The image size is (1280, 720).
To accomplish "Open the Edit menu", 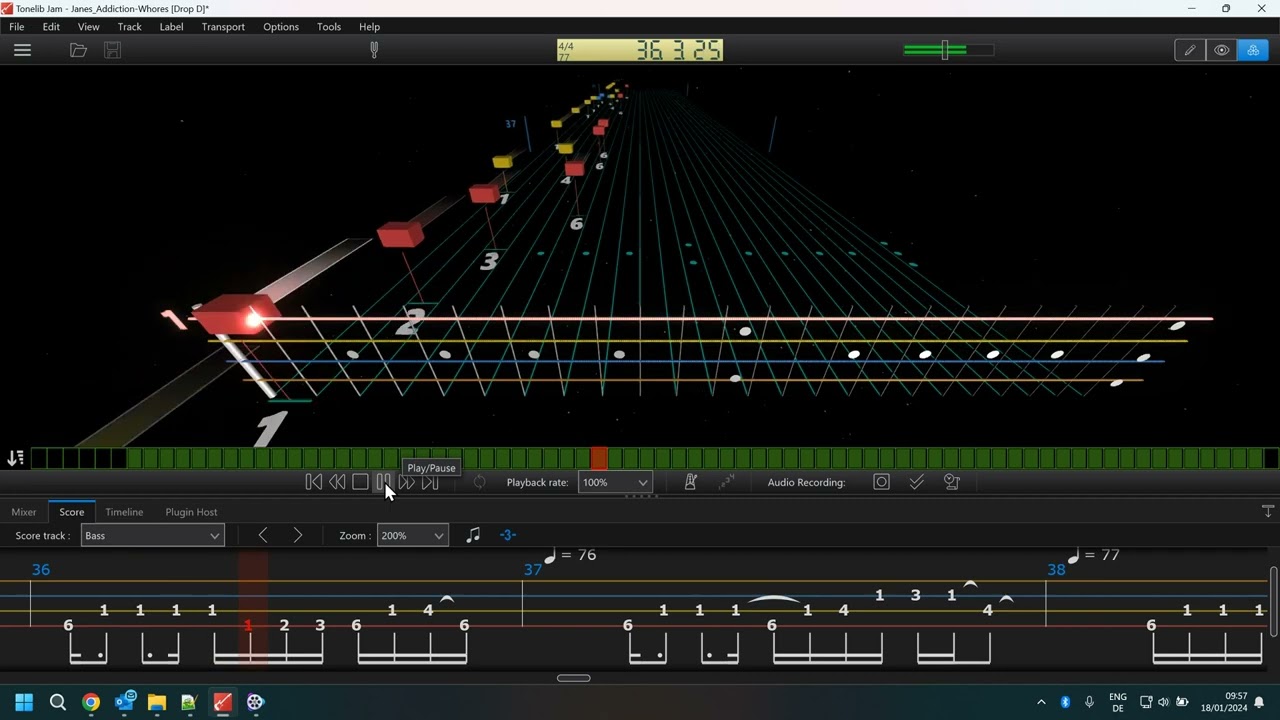I will (51, 27).
